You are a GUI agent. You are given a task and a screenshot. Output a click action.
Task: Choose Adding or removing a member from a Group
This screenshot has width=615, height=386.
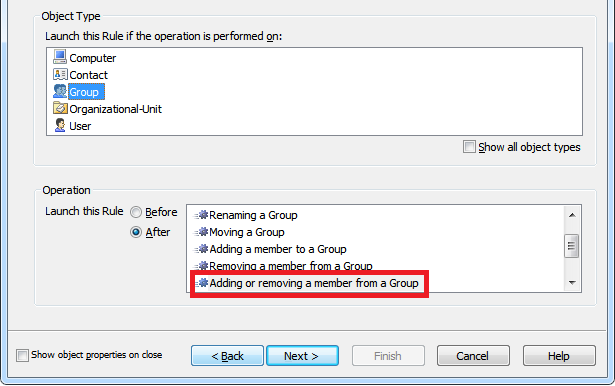click(314, 283)
